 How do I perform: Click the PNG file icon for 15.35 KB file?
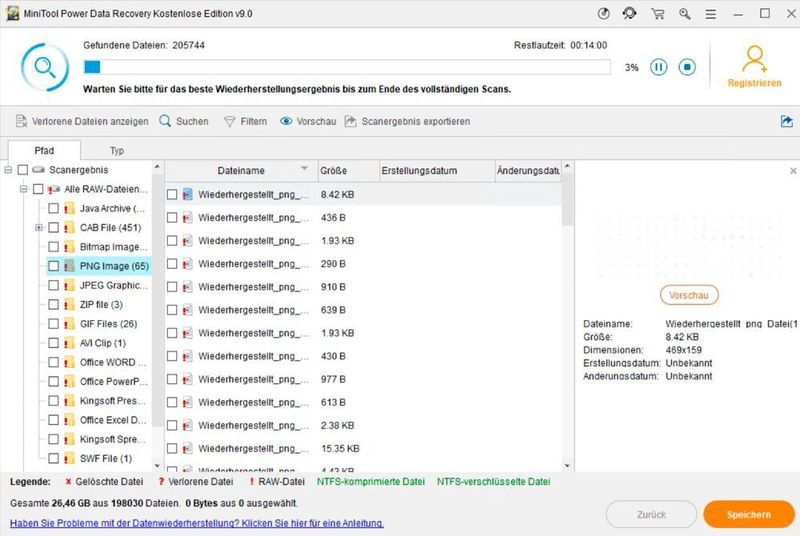click(x=188, y=448)
